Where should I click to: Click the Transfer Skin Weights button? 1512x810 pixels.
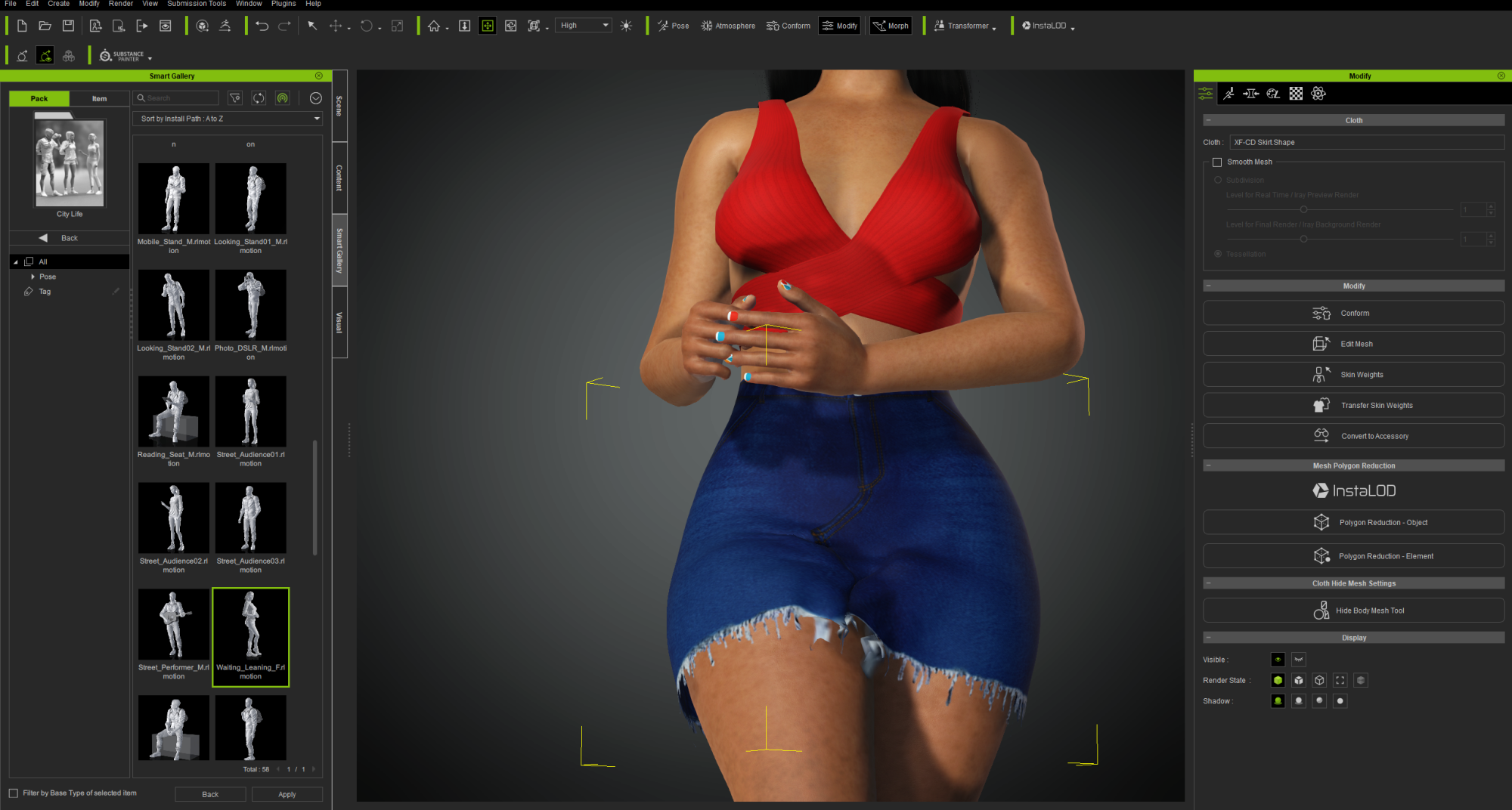coord(1353,406)
